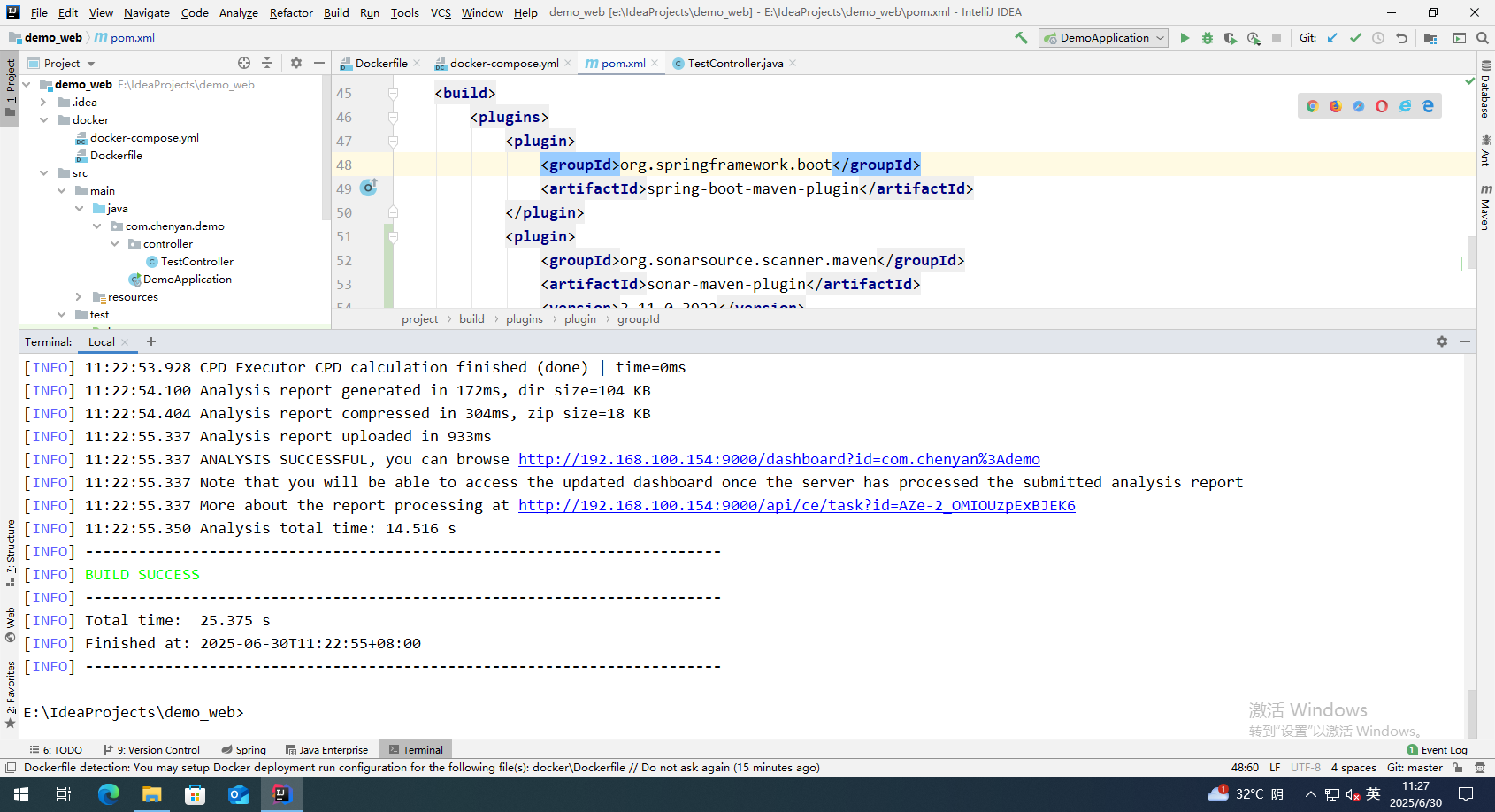Open the Profiler run icon
The image size is (1495, 812).
(1253, 38)
